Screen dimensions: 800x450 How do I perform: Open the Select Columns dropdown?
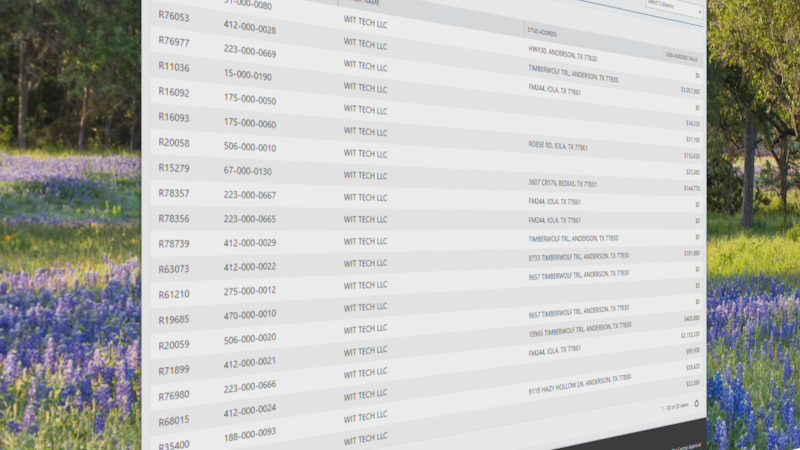pos(674,7)
